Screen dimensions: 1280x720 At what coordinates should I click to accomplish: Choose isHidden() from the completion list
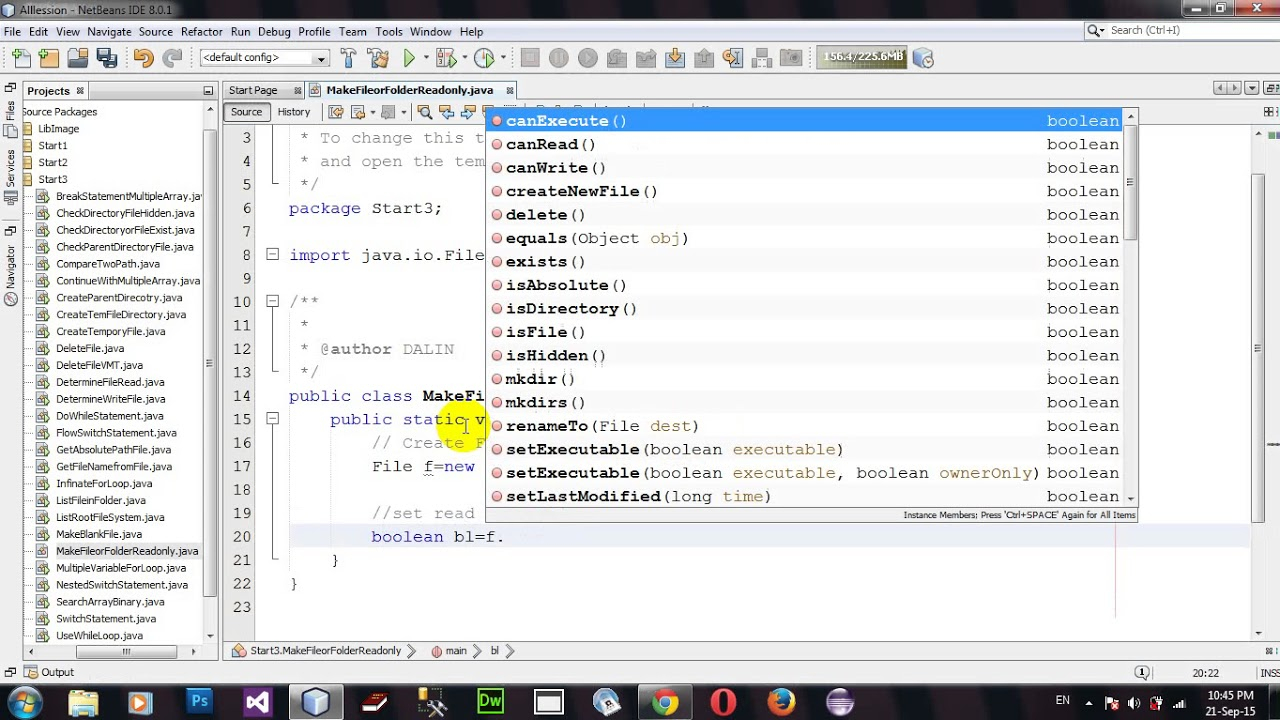click(x=806, y=355)
